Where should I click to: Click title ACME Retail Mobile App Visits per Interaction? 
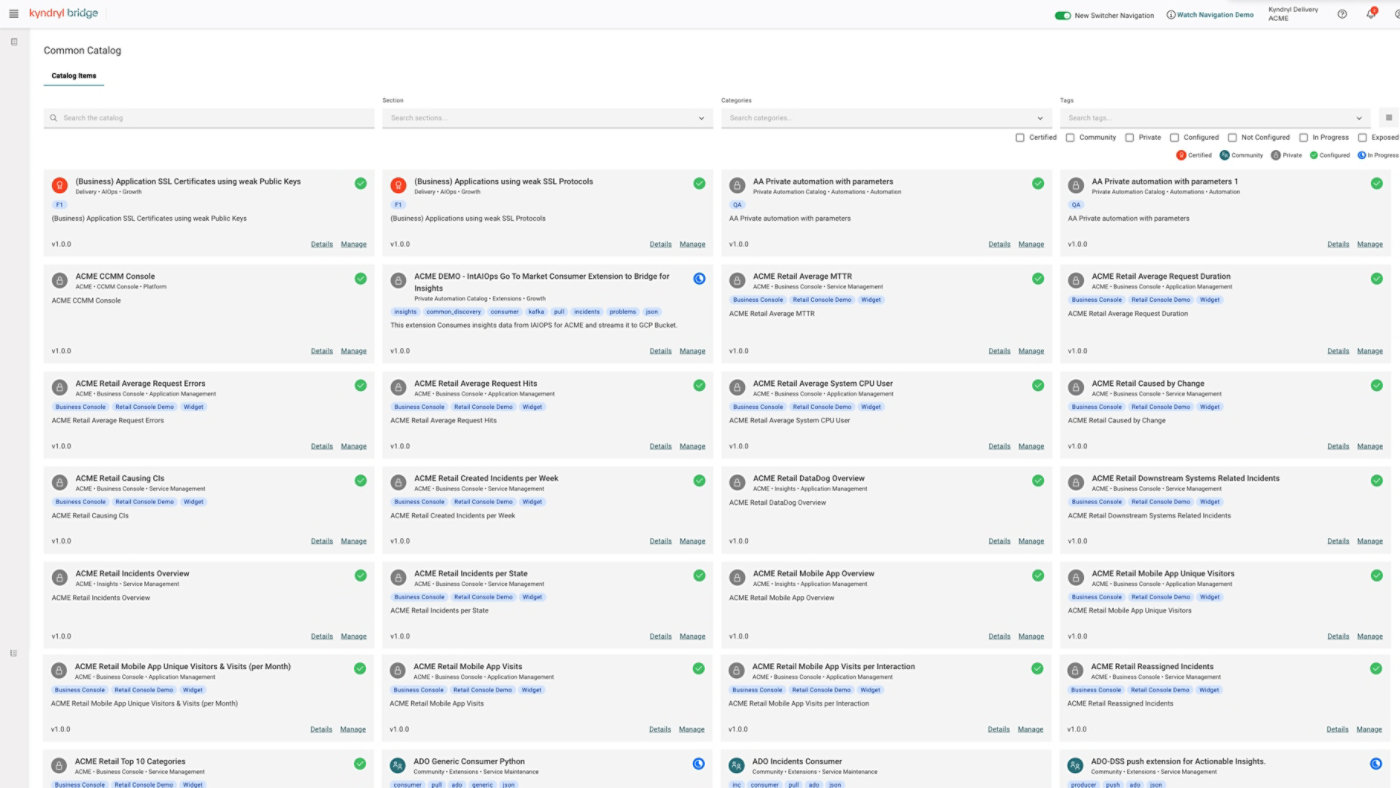(834, 666)
